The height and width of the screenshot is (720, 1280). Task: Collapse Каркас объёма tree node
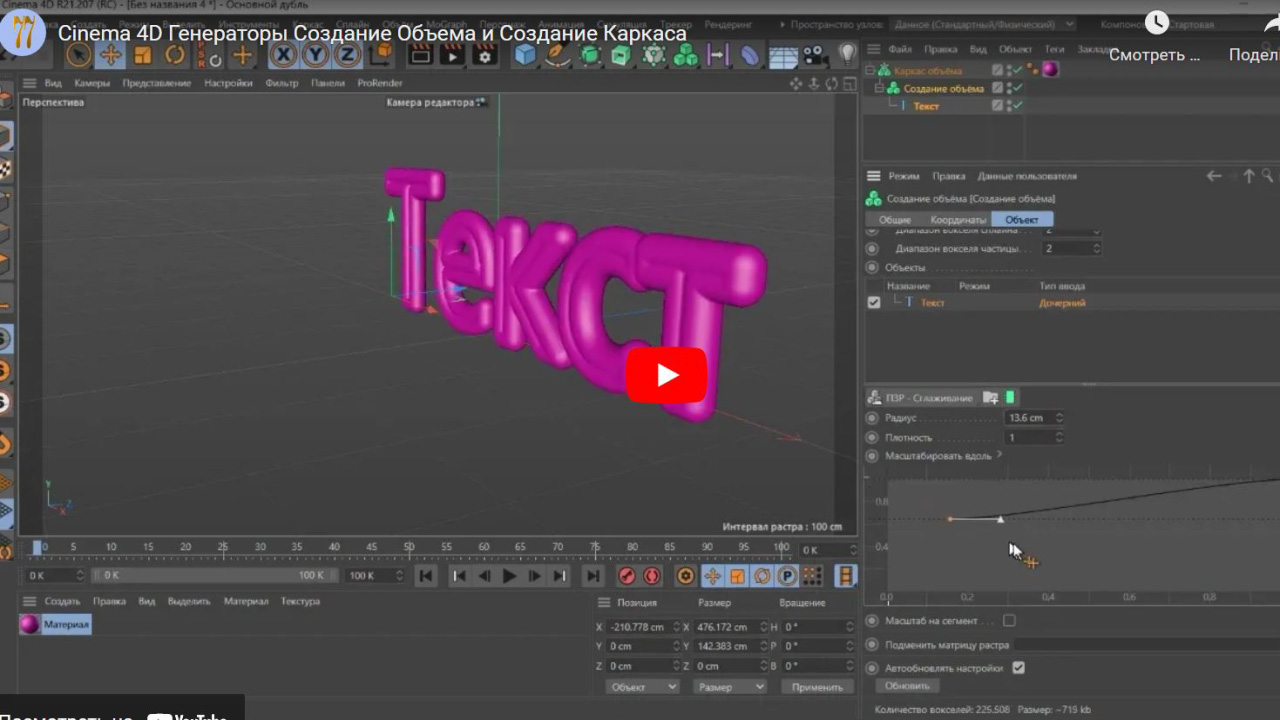point(869,70)
